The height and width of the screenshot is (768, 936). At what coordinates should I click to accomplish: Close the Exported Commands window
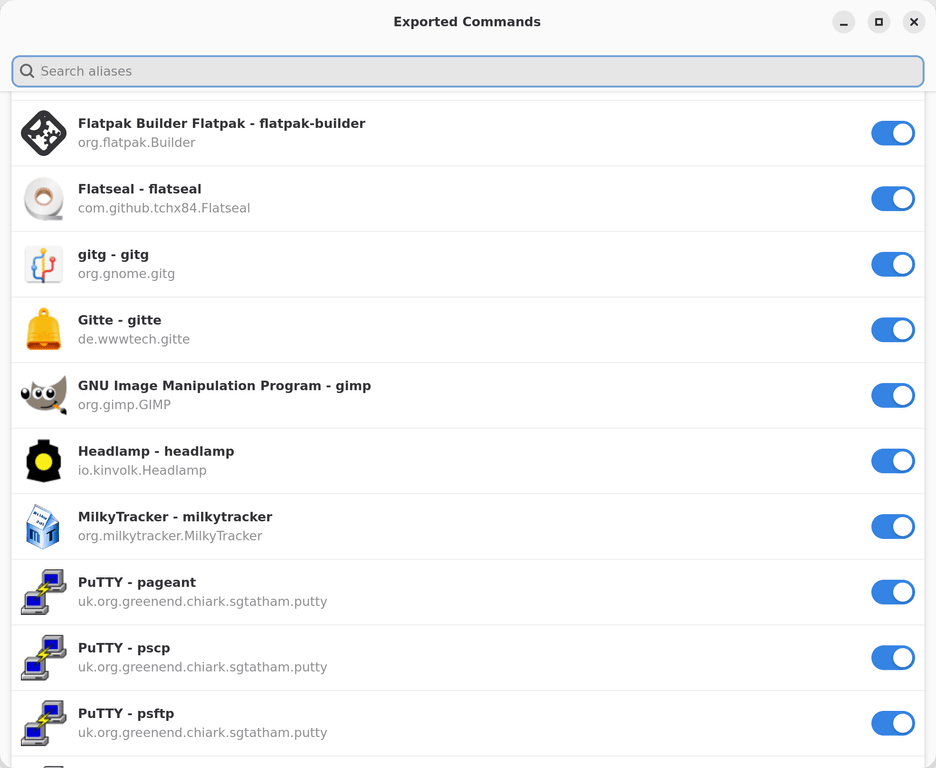tap(914, 22)
